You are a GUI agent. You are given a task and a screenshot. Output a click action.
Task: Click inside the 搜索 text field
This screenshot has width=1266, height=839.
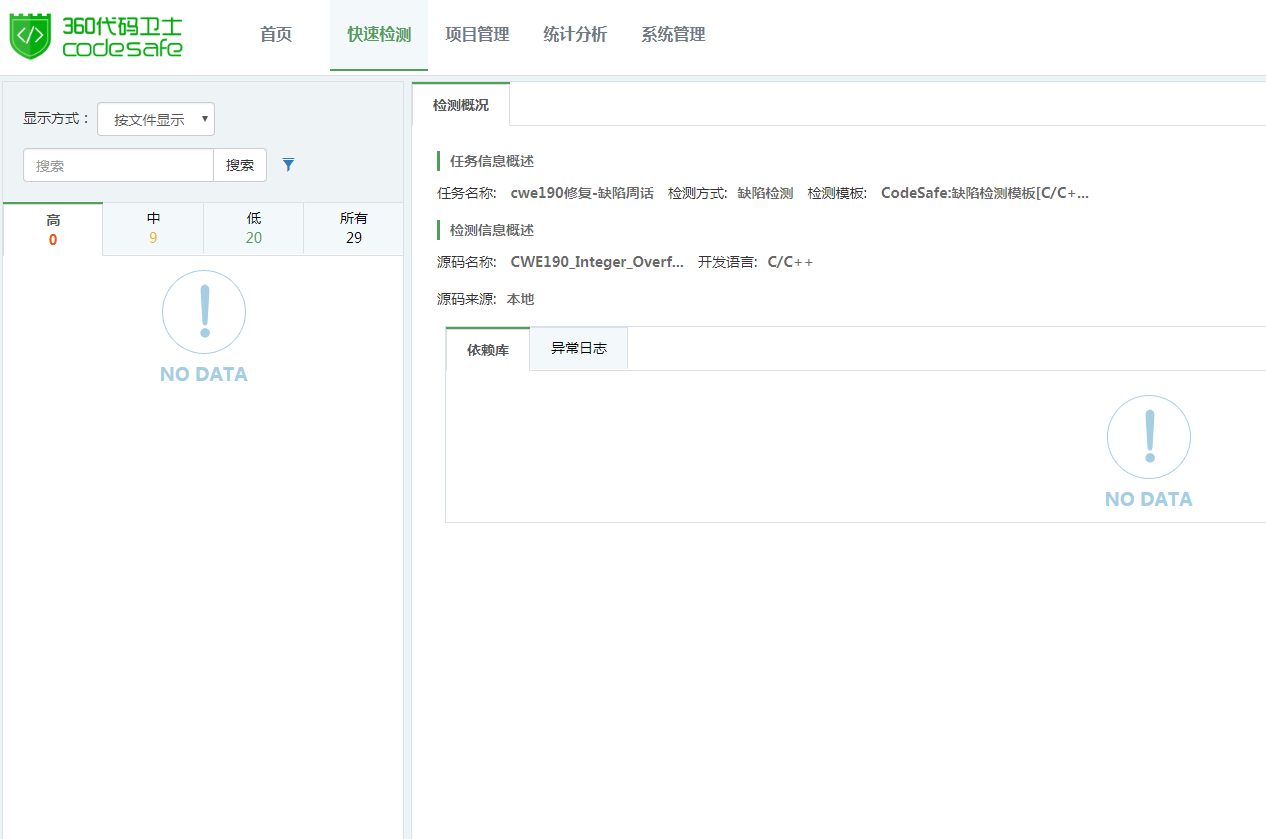click(118, 165)
